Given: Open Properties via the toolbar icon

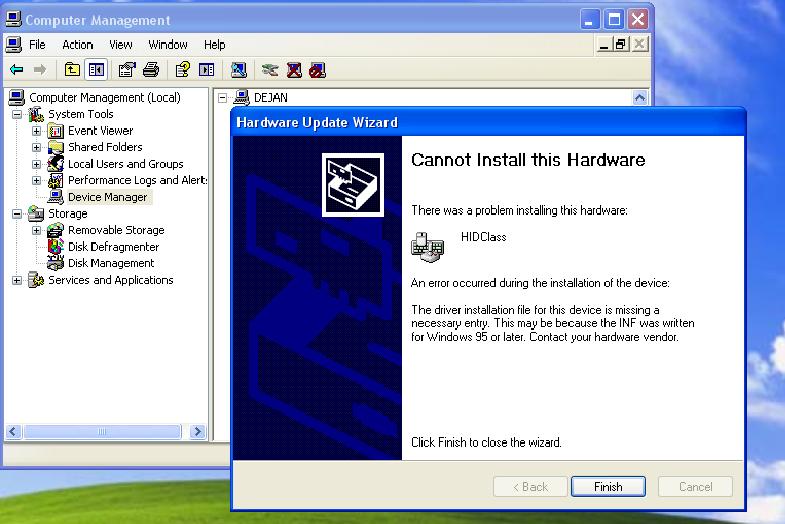Looking at the screenshot, I should [127, 70].
